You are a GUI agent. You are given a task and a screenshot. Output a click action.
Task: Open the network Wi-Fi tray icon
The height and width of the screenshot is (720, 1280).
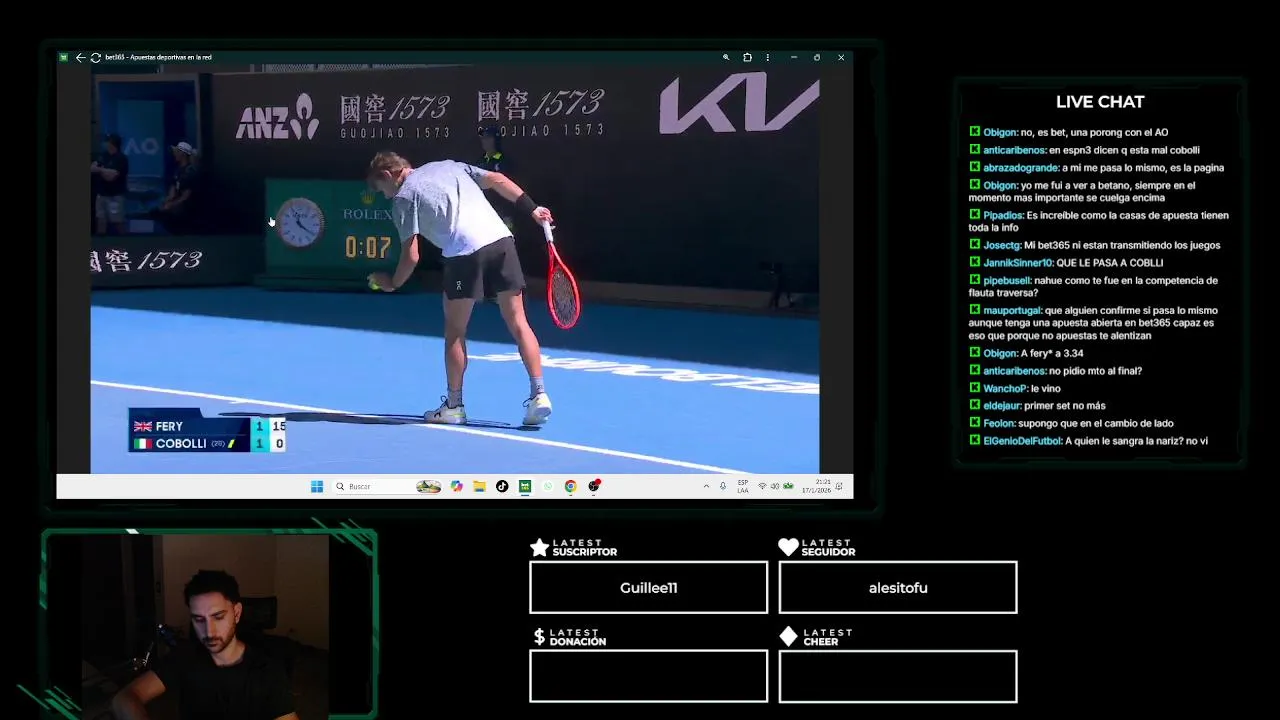(762, 486)
